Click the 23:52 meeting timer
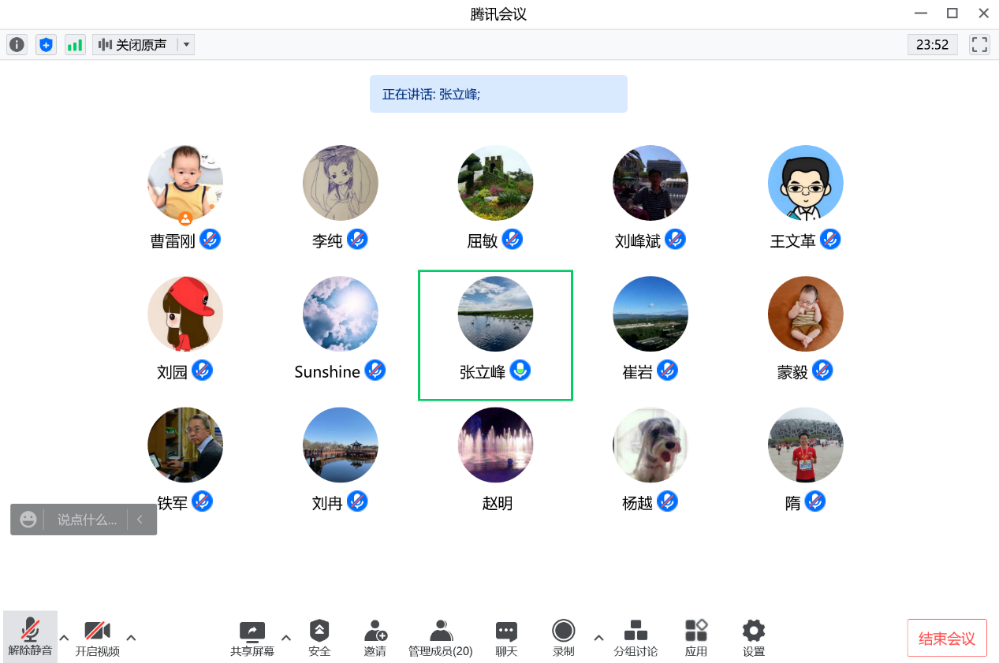Screen dimensions: 999x663 click(x=932, y=45)
